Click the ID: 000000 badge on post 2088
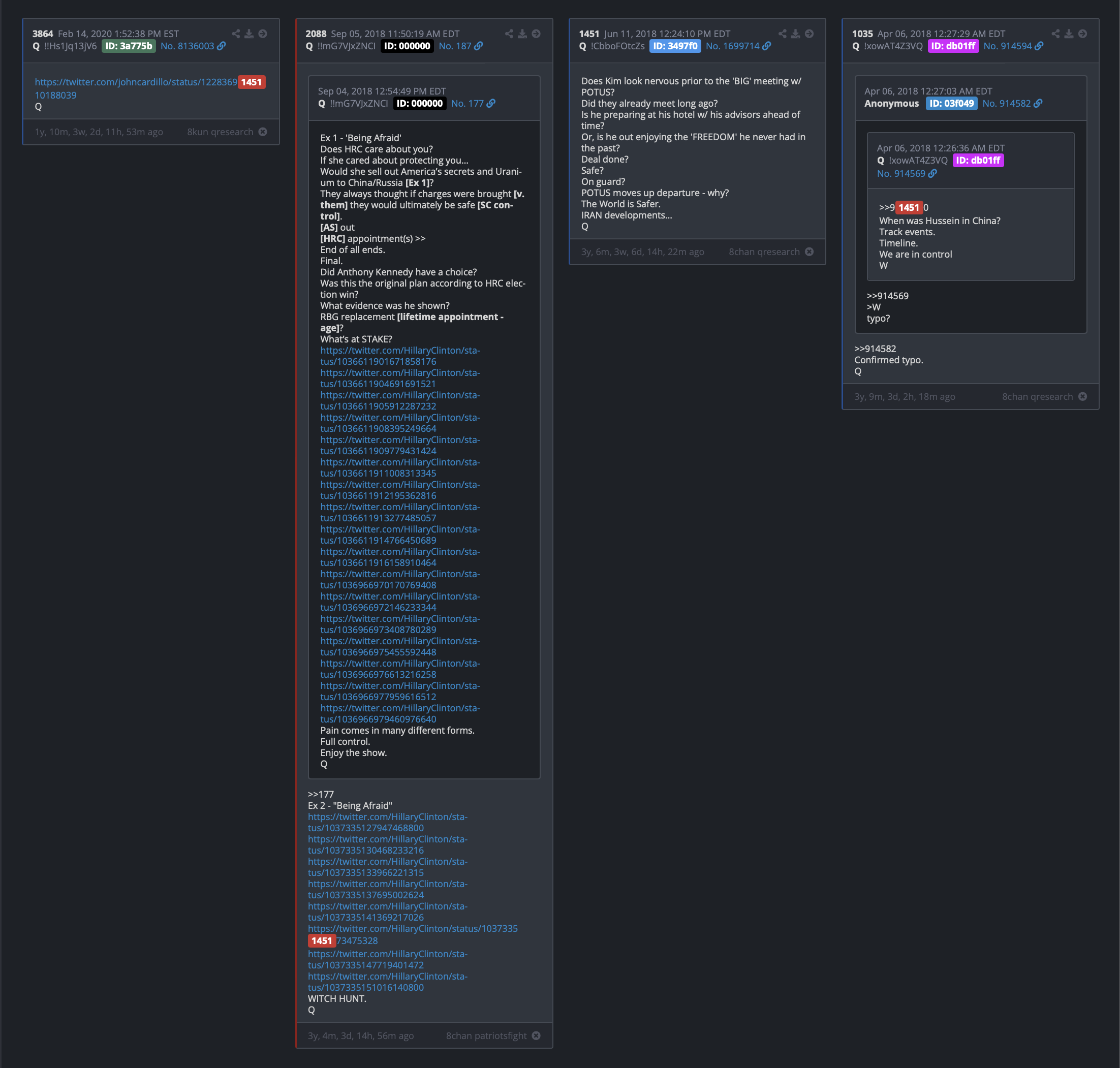 407,46
